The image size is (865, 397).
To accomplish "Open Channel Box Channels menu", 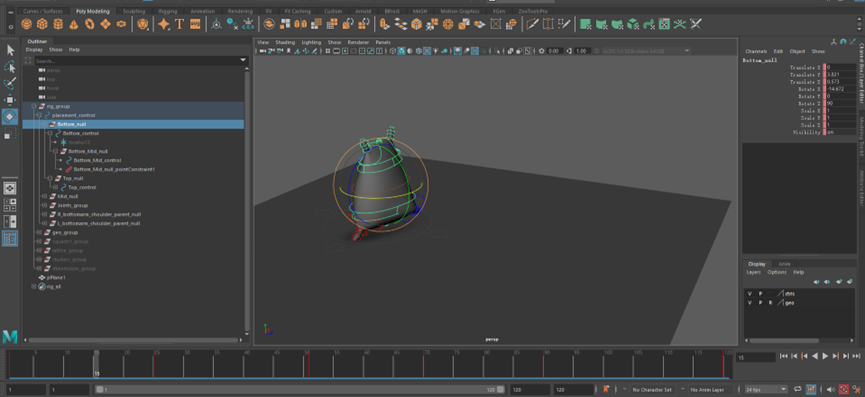I will point(756,51).
